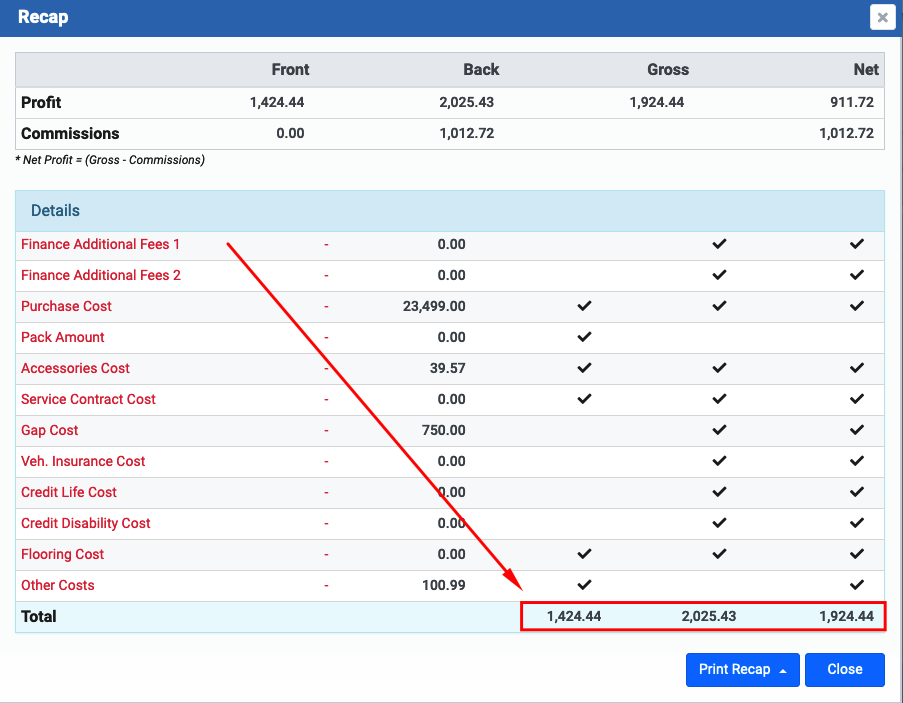Click the Flooring Cost Front checkmark
This screenshot has height=703, width=903.
(x=585, y=554)
